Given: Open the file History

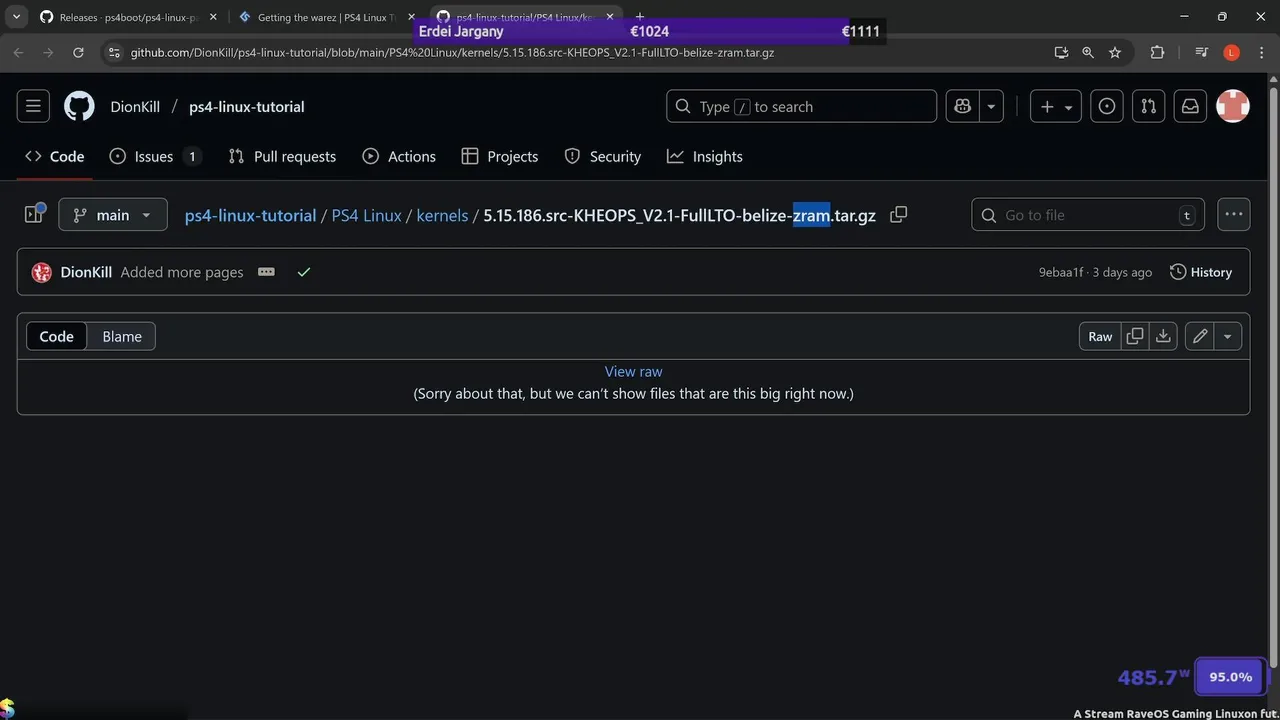Looking at the screenshot, I should tap(1201, 272).
